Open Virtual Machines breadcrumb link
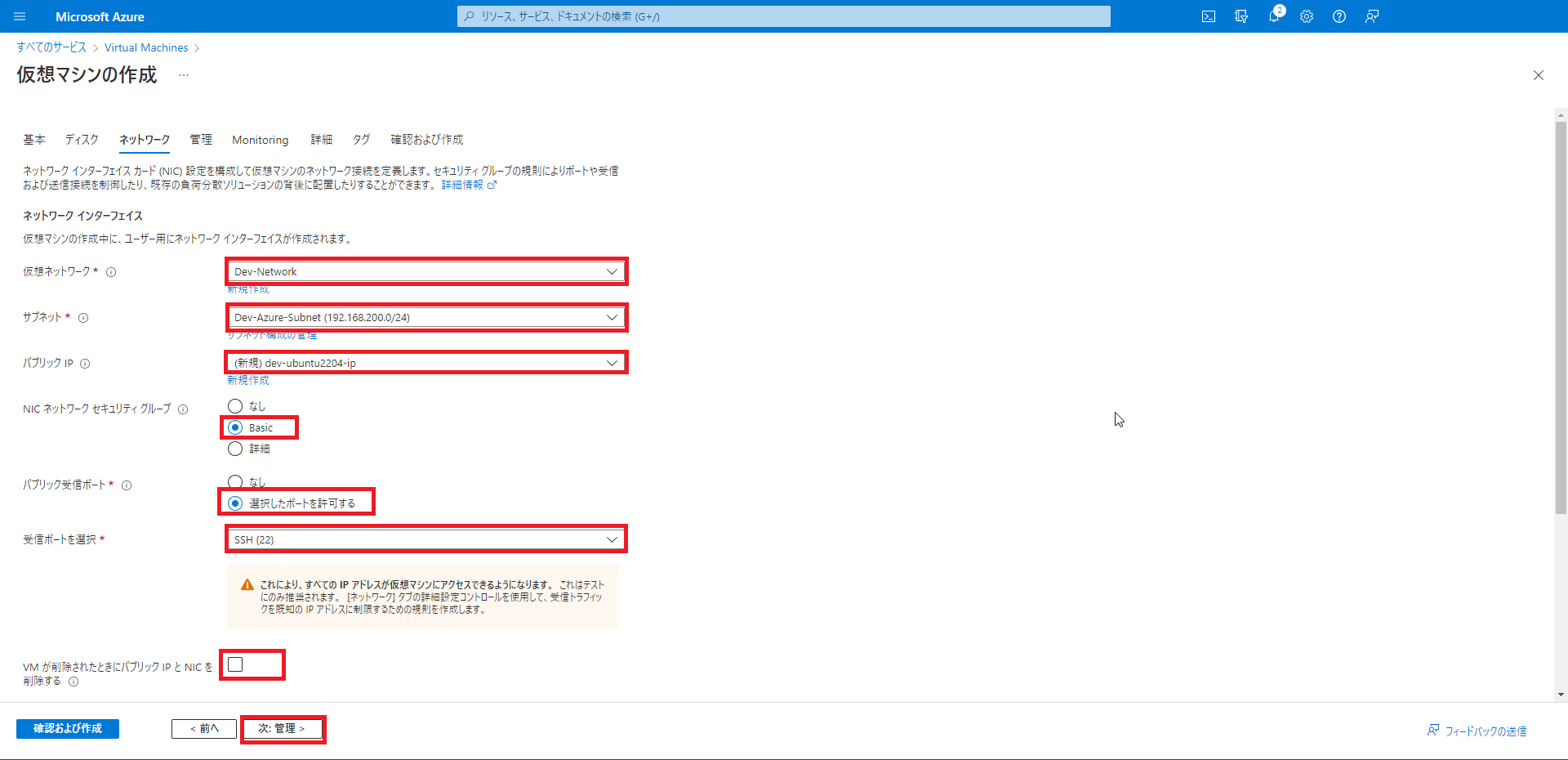 [x=146, y=47]
